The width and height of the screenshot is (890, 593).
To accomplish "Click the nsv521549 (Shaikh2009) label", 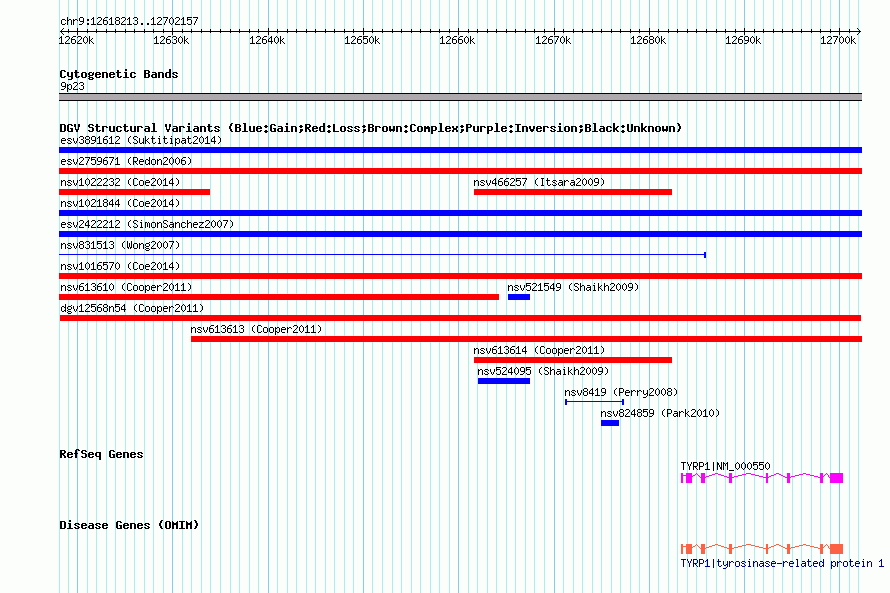I will (x=573, y=287).
